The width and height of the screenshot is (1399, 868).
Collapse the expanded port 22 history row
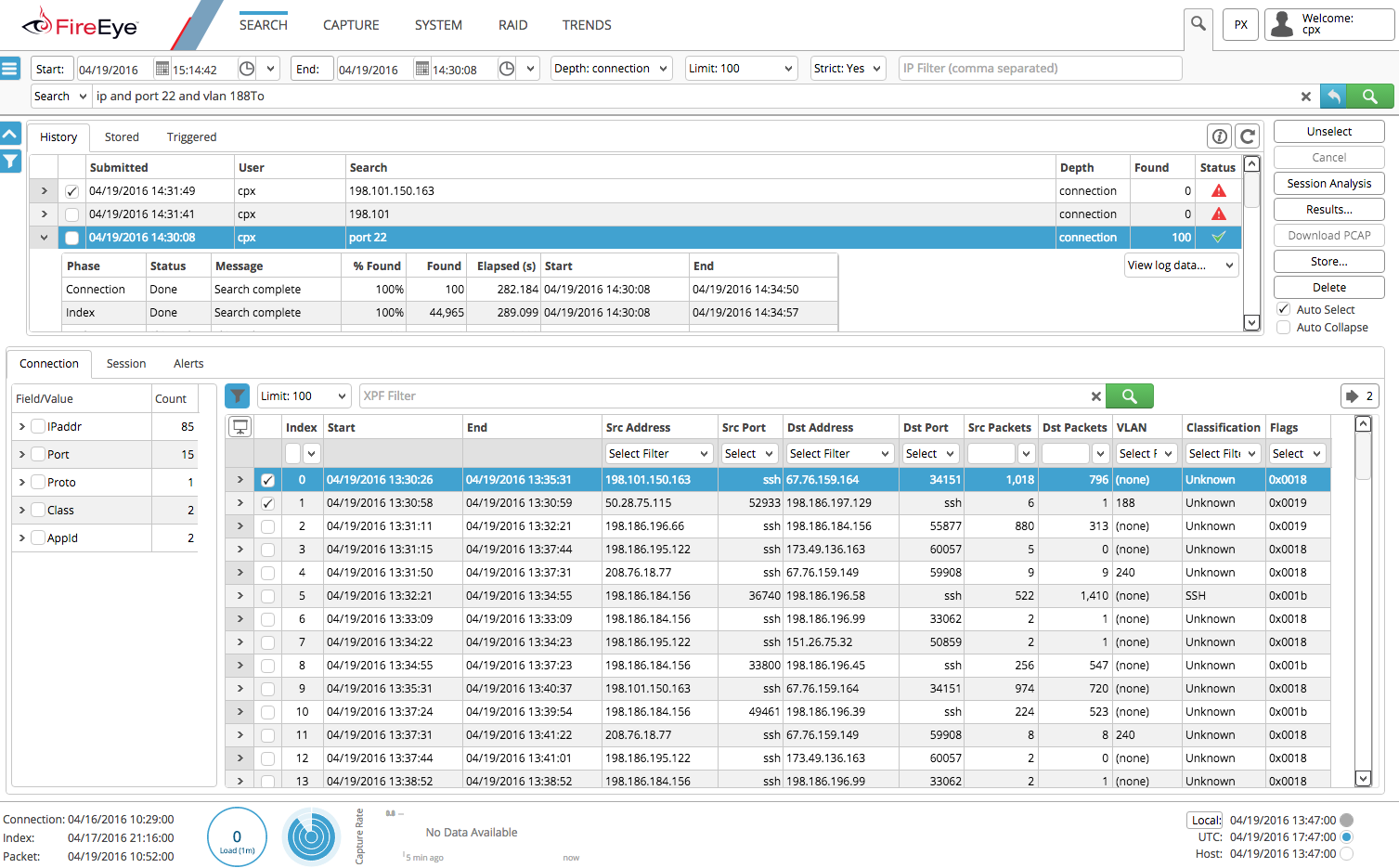(43, 238)
